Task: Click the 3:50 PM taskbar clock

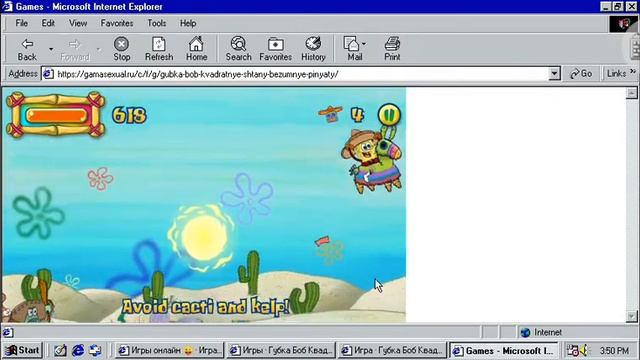Action: pos(614,351)
